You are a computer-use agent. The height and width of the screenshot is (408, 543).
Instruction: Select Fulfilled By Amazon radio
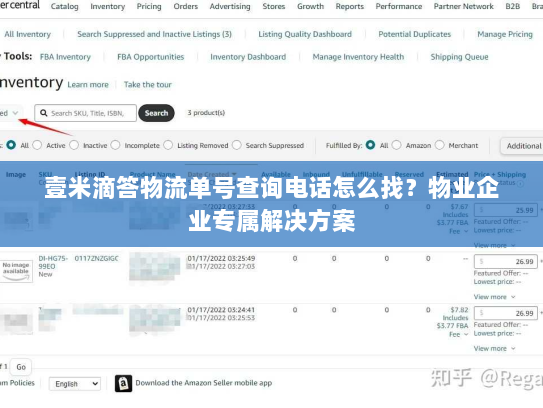coord(397,145)
